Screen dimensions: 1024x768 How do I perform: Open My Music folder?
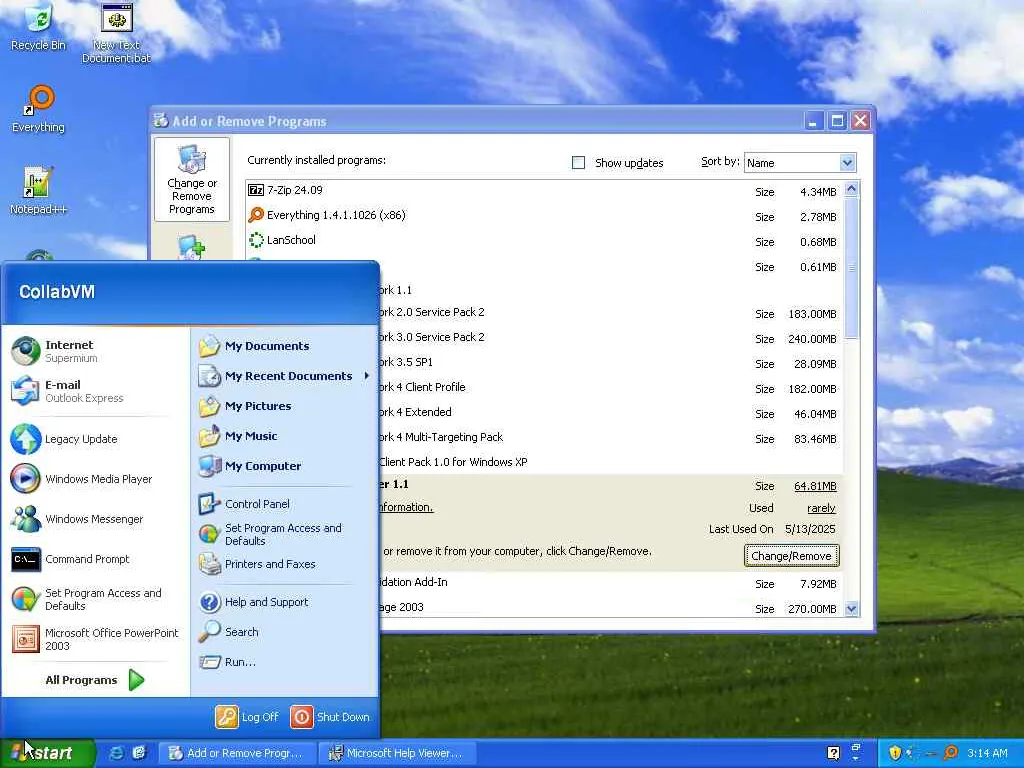285,436
